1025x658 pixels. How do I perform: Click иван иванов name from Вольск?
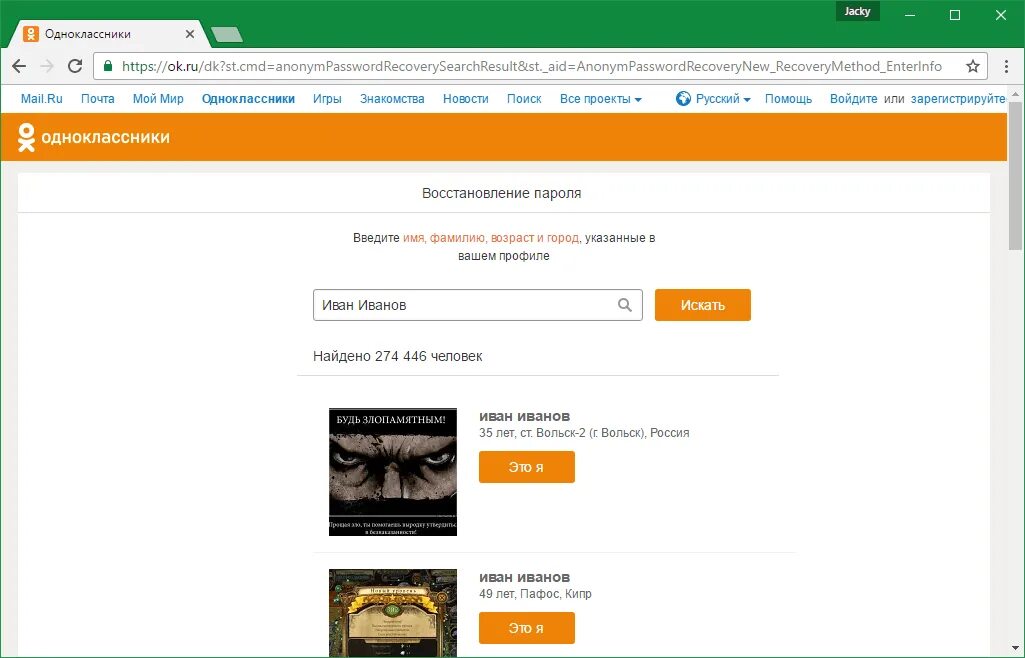point(524,416)
